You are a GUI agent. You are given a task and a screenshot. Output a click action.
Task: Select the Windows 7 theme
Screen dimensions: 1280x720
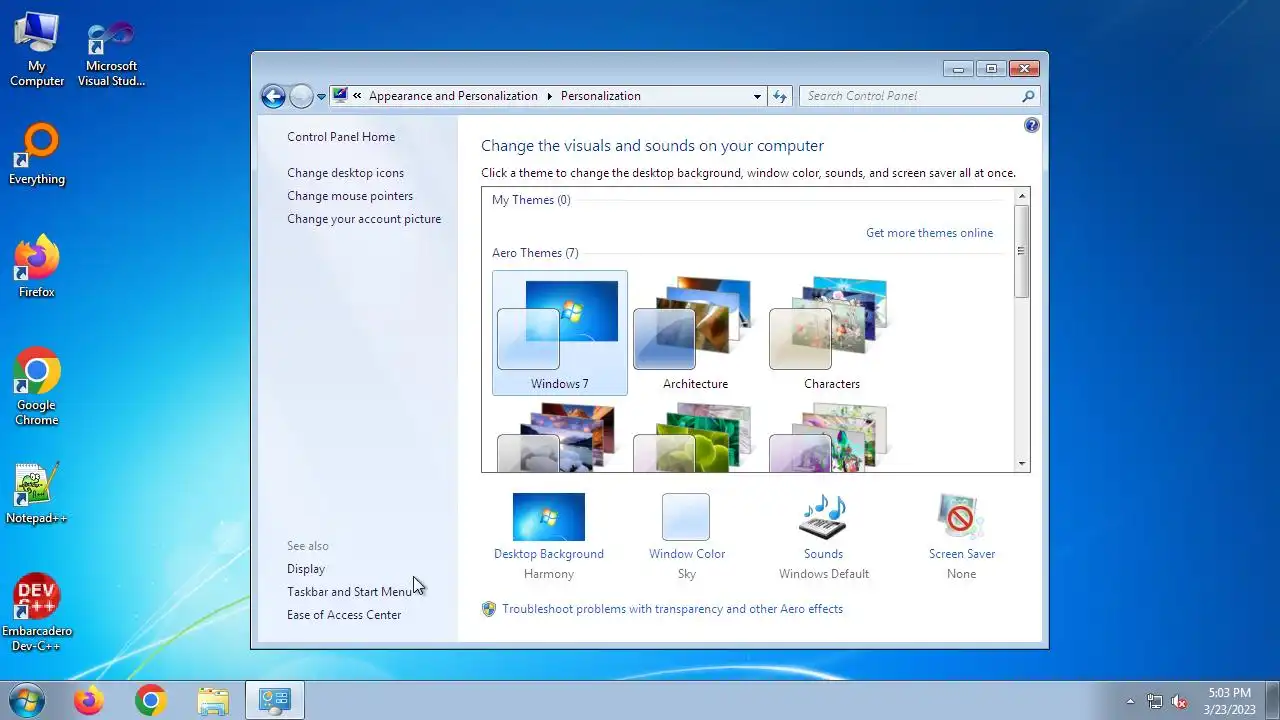click(x=560, y=333)
